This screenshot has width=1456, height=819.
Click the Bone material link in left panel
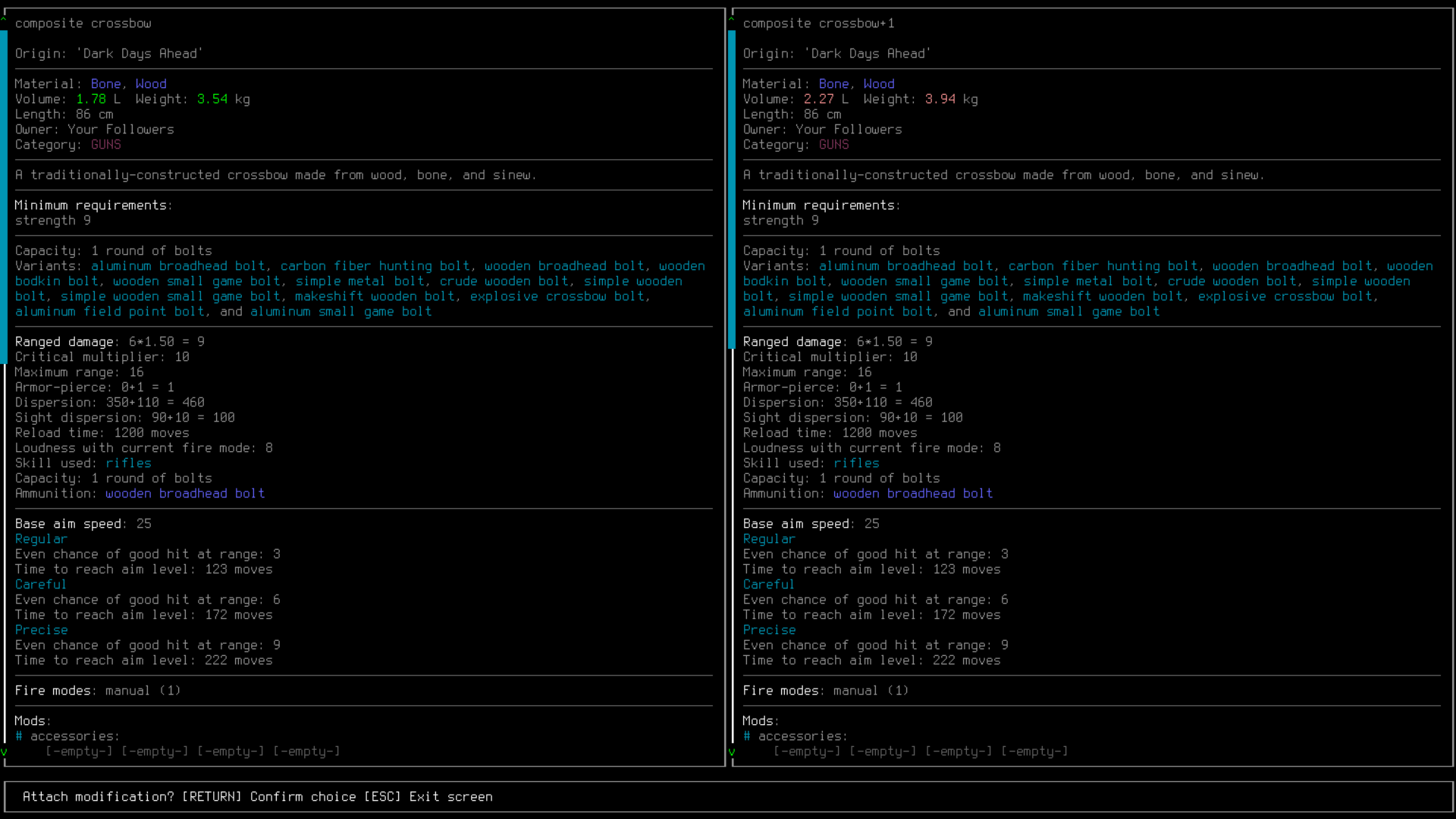pos(105,84)
